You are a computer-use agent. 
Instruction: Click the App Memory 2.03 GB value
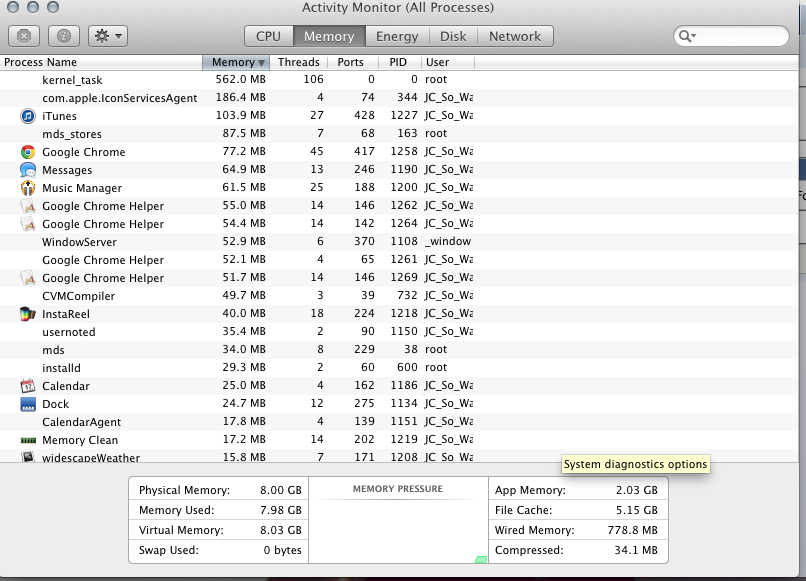click(x=636, y=490)
